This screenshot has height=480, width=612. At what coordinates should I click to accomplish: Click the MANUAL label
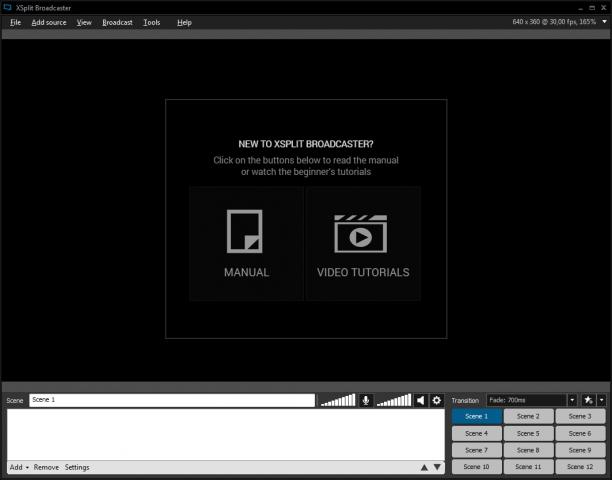click(246, 272)
